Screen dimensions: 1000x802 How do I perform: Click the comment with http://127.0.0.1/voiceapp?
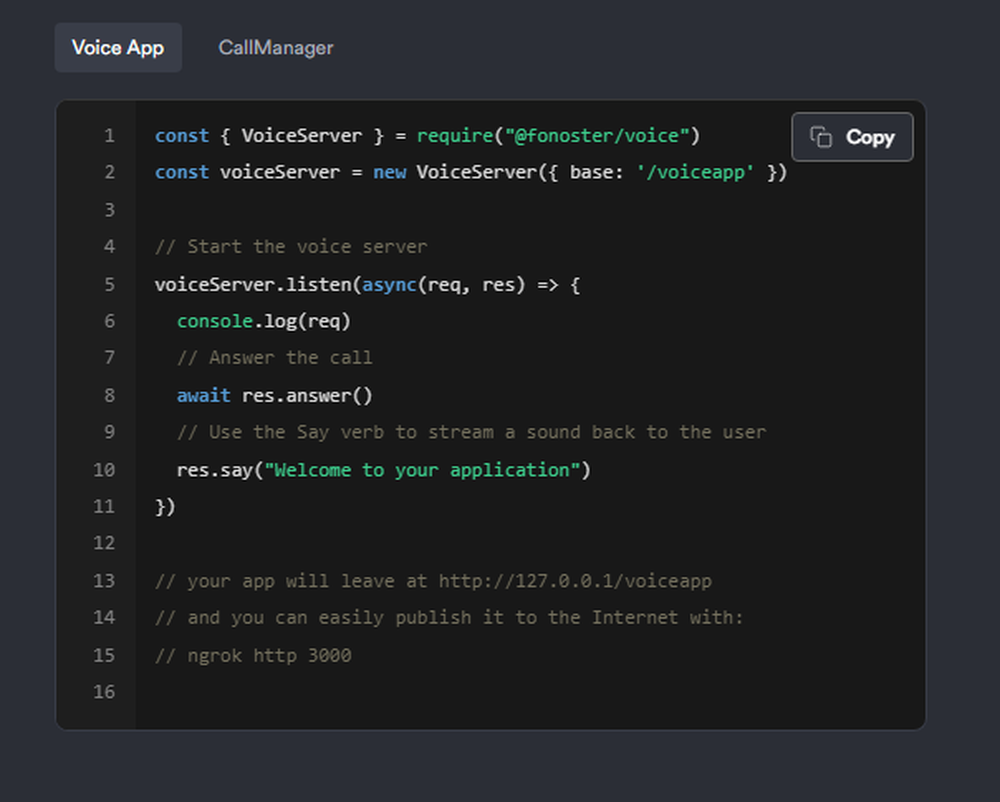coord(433,581)
